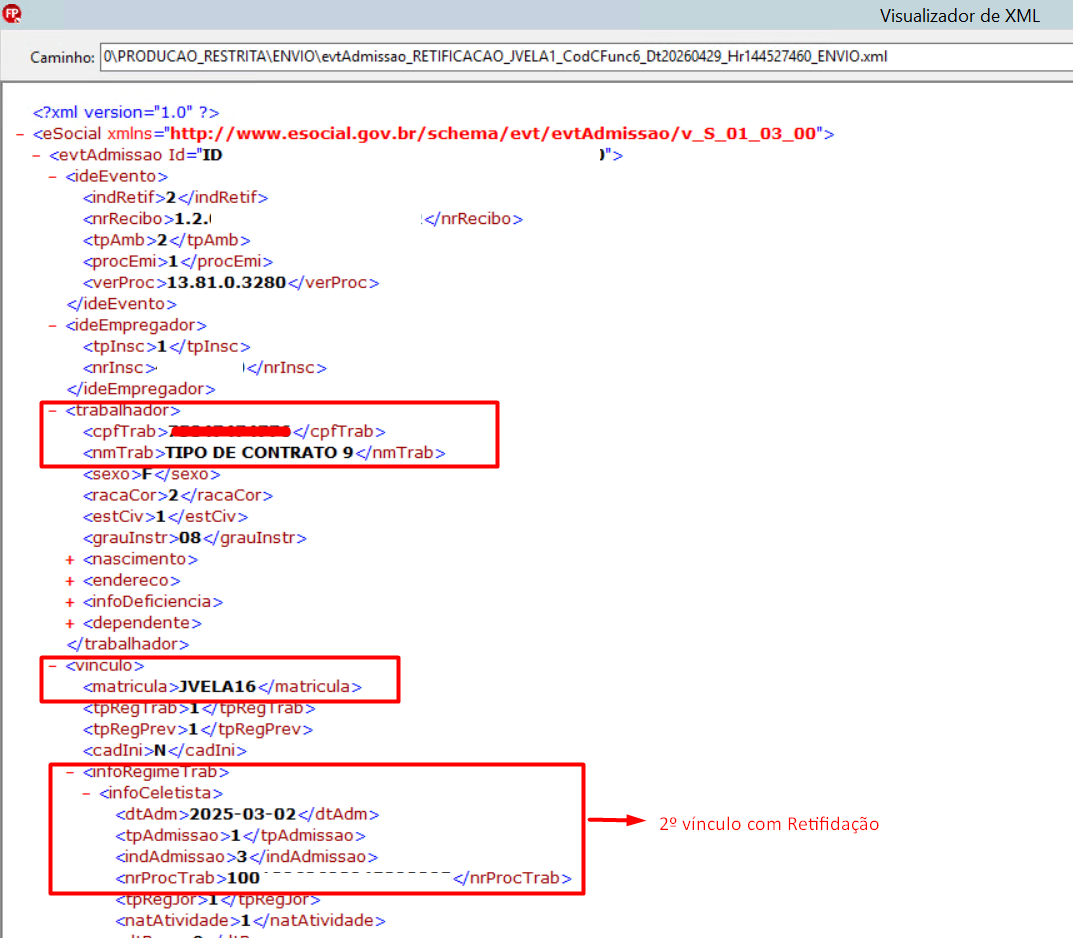Select the tpRegTrab line
Screen dimensions: 1073x938
point(199,708)
